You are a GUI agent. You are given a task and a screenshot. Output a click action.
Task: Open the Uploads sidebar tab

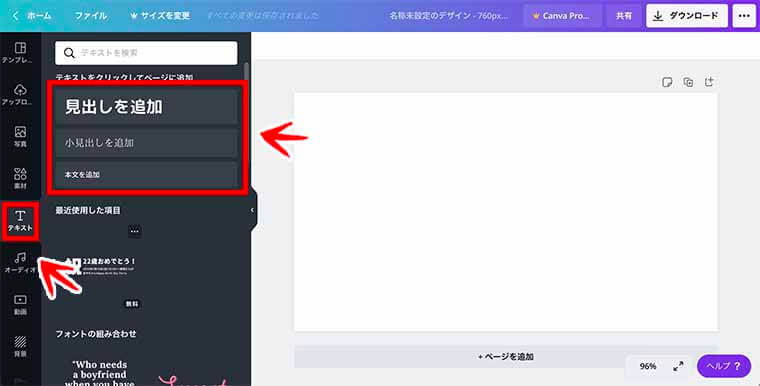(20, 95)
